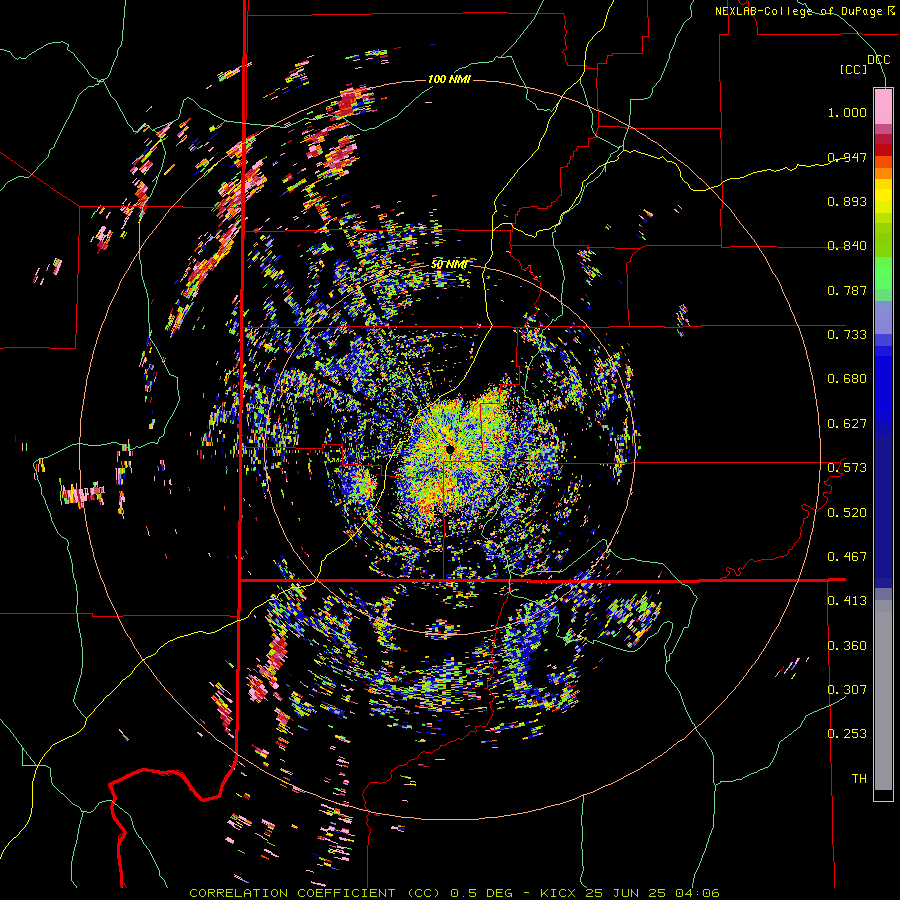Image resolution: width=900 pixels, height=900 pixels.
Task: Click the lavender color bar segment
Action: tap(883, 317)
